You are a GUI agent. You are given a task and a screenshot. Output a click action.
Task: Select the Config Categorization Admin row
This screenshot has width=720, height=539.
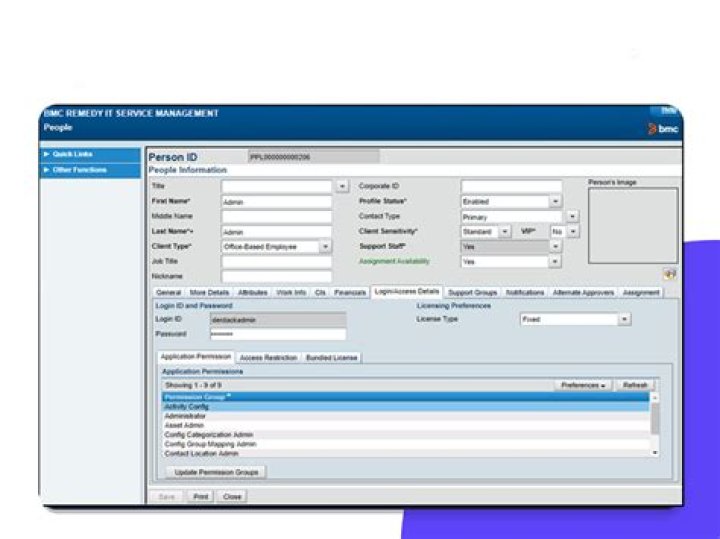click(406, 435)
